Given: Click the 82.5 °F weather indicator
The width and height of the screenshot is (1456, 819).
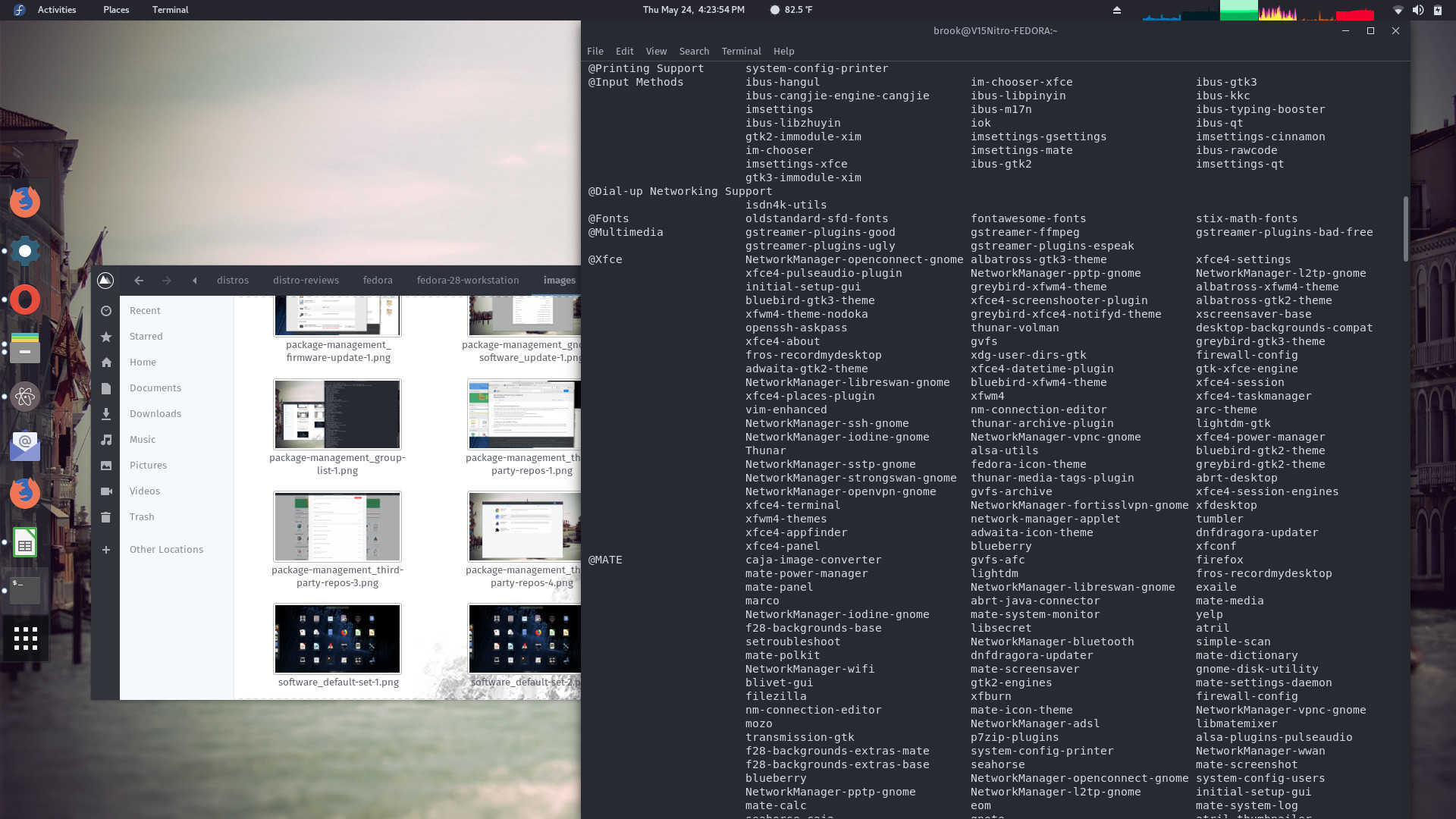Looking at the screenshot, I should pyautogui.click(x=791, y=10).
